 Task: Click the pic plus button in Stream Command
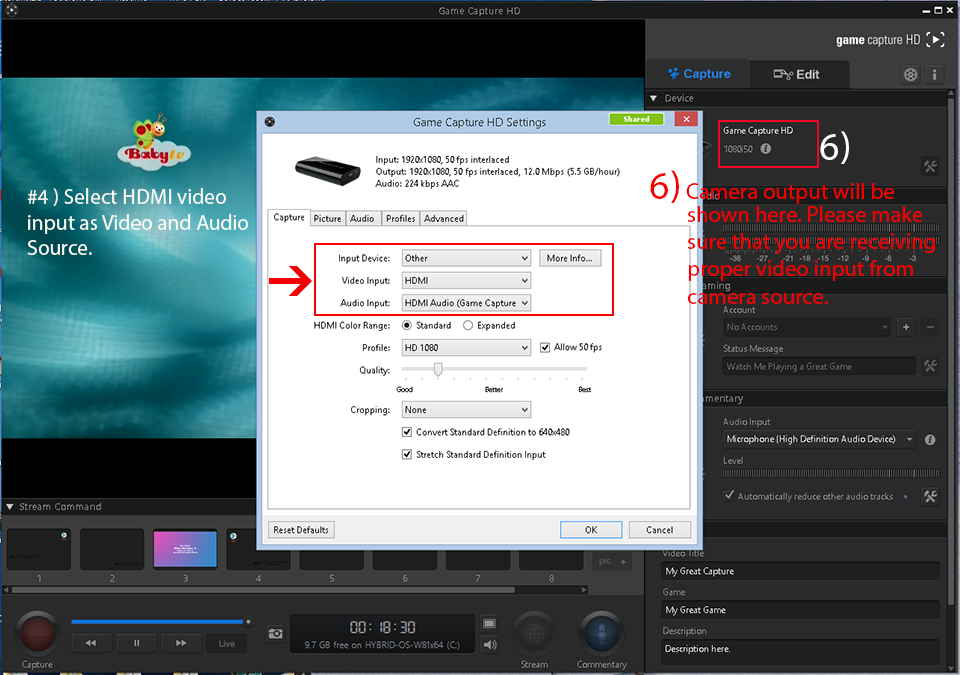point(612,561)
